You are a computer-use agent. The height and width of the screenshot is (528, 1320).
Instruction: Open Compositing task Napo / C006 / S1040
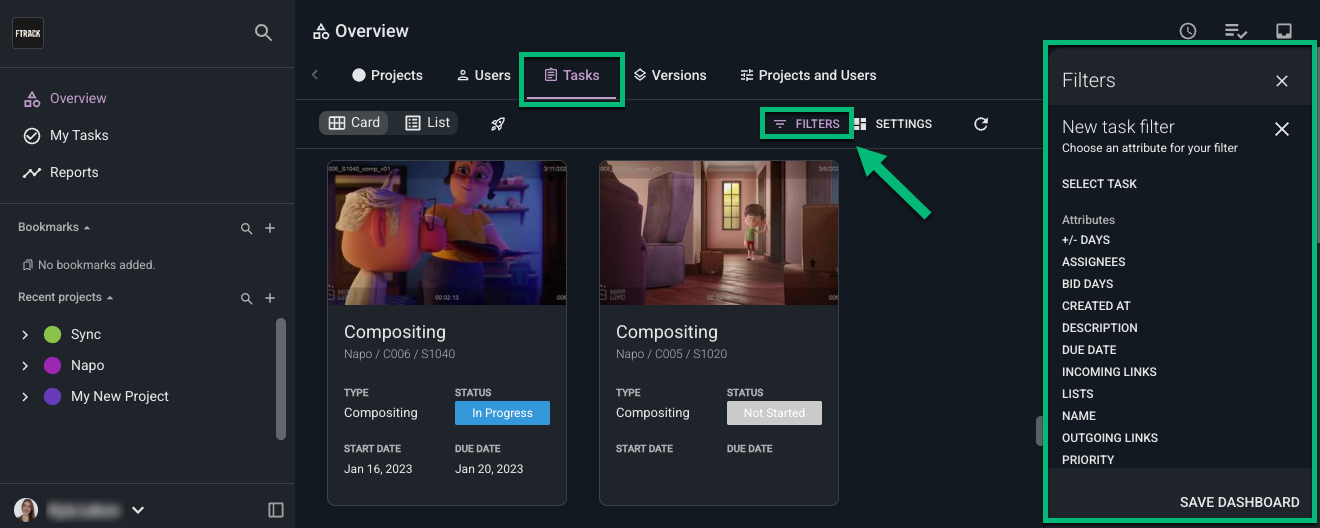[395, 332]
